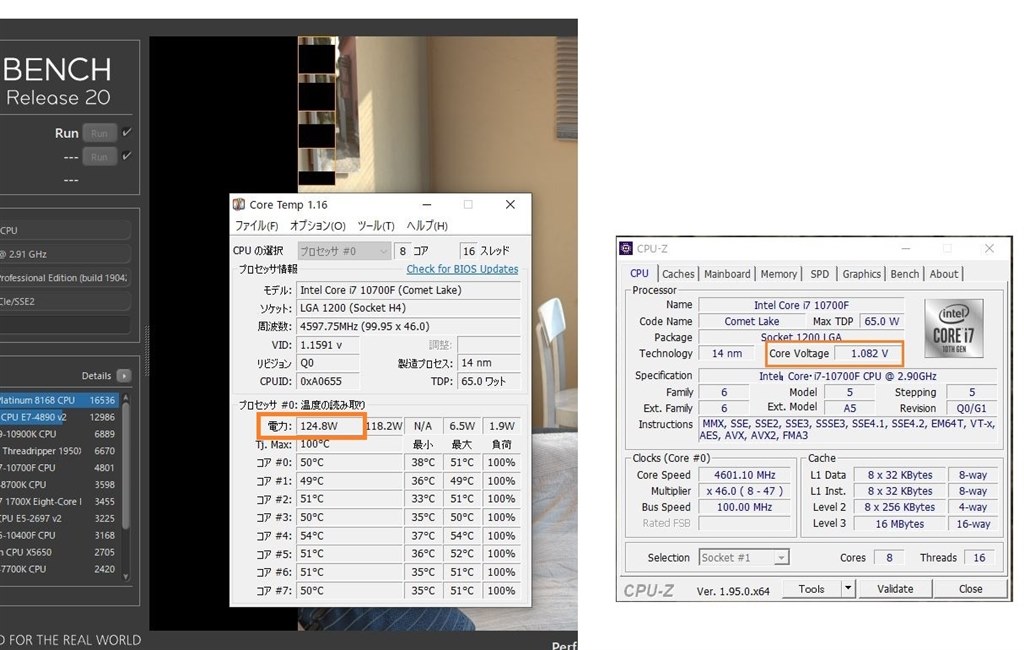Select the Threadripper 1950 ranking row
The height and width of the screenshot is (650, 1024).
[59, 451]
